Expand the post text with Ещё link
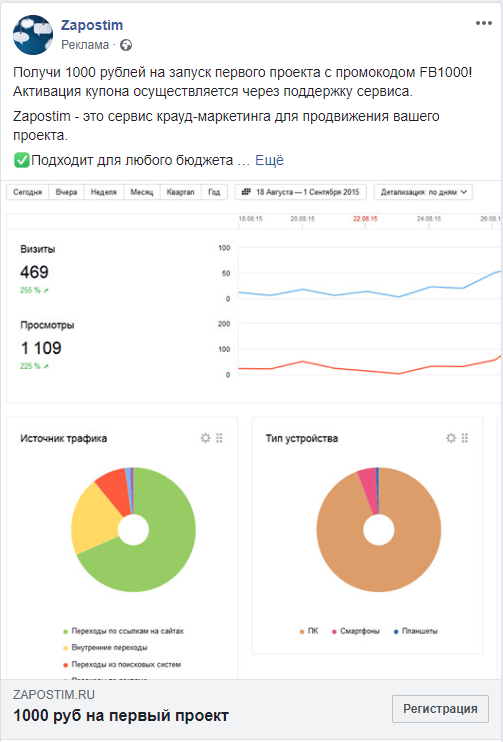 (x=269, y=160)
